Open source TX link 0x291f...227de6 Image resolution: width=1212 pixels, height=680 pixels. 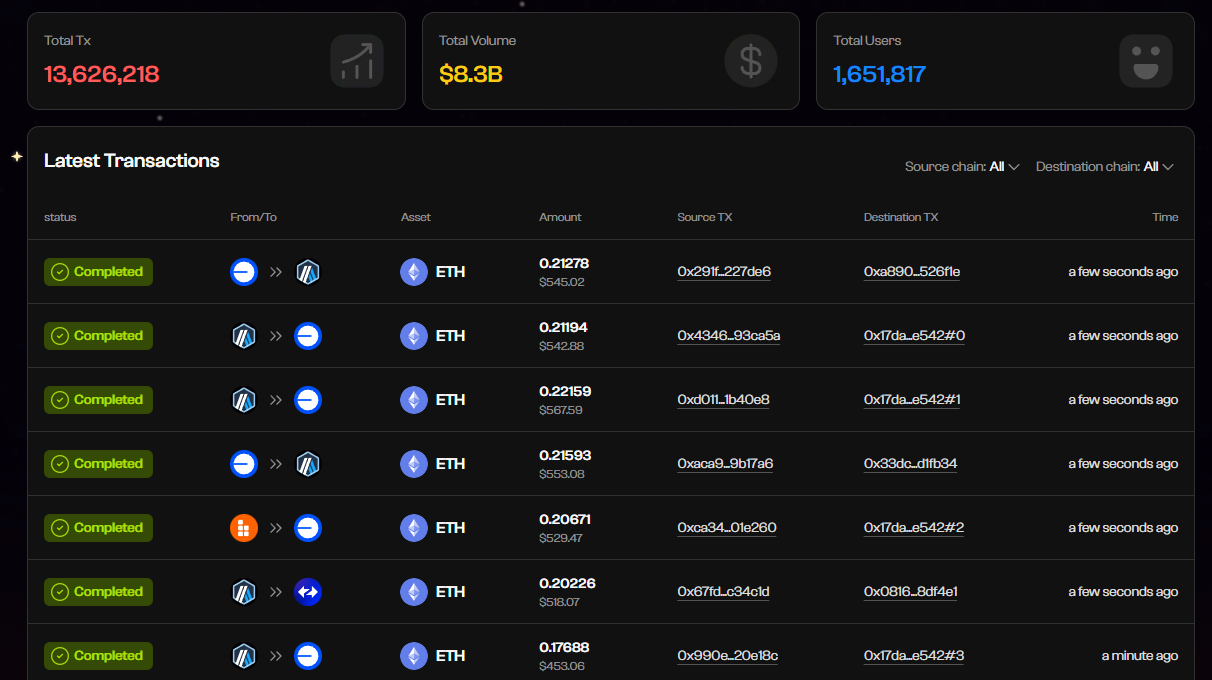click(724, 272)
